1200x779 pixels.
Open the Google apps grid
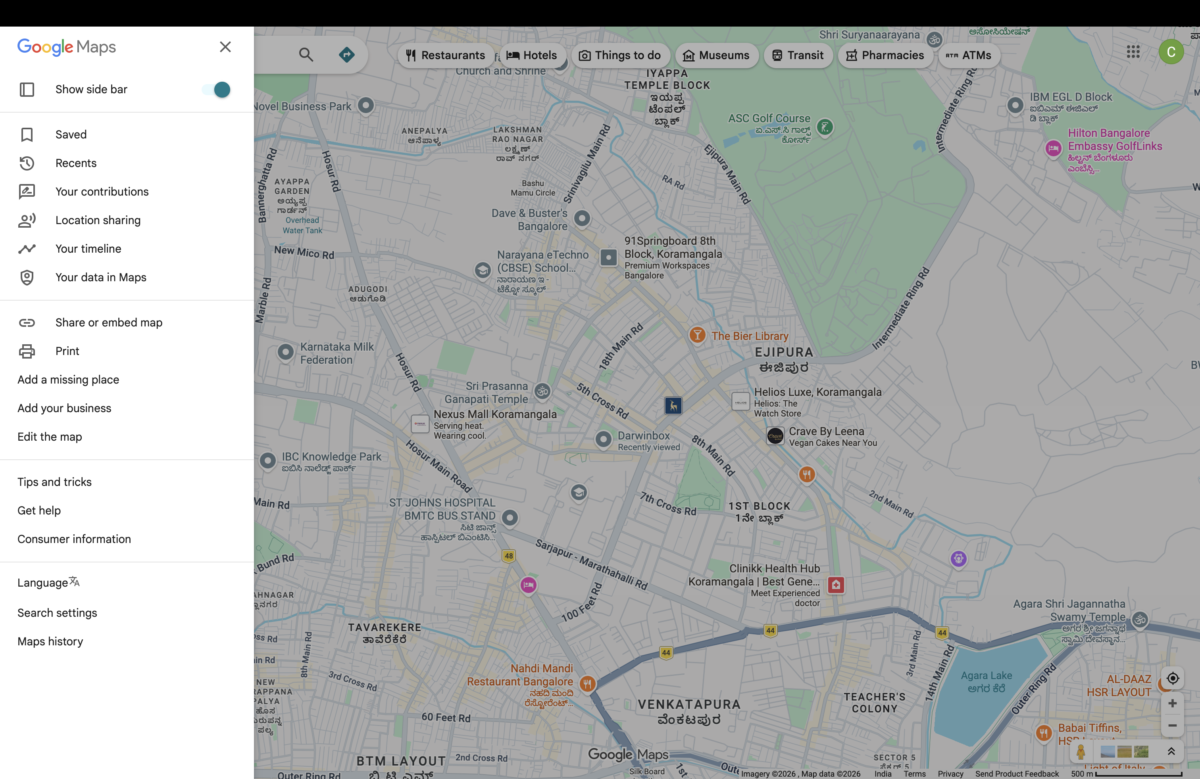[x=1133, y=51]
